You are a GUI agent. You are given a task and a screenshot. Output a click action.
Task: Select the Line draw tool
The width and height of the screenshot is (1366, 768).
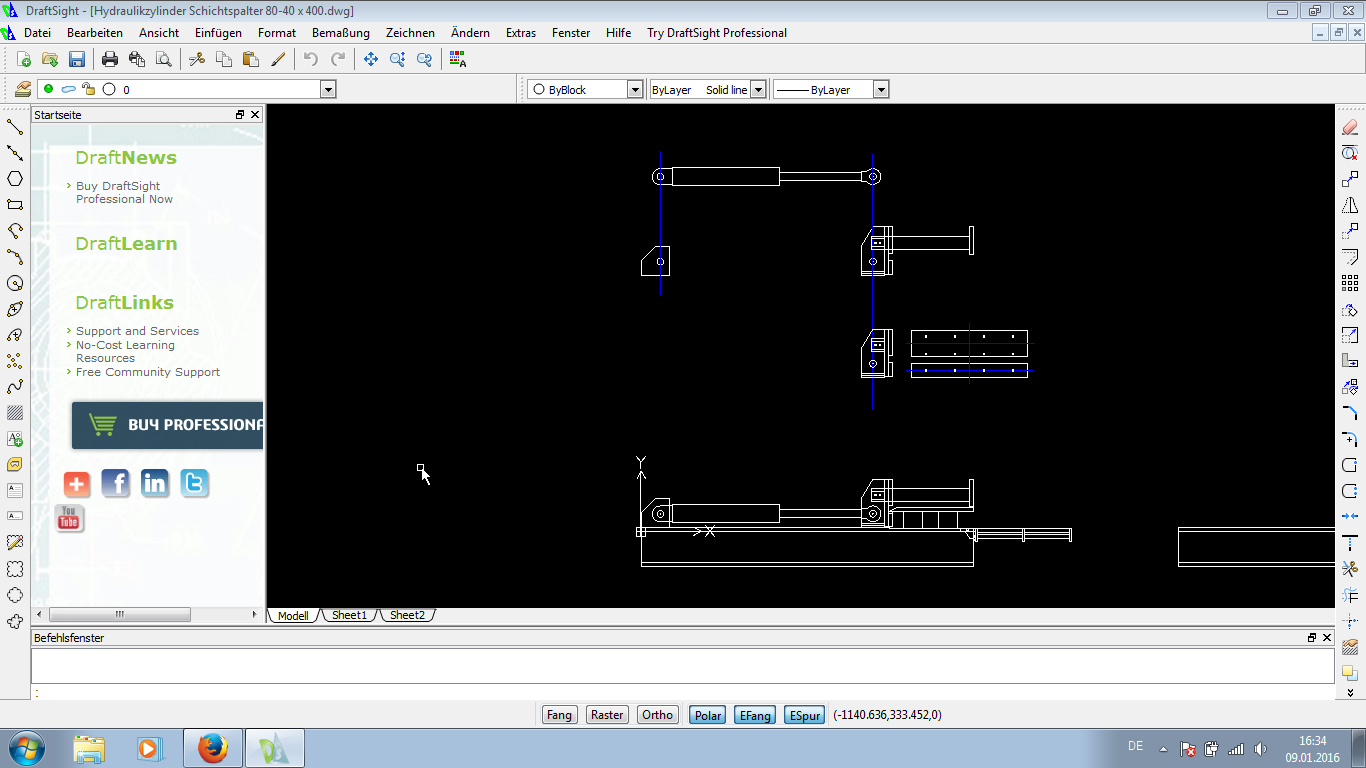pyautogui.click(x=15, y=127)
